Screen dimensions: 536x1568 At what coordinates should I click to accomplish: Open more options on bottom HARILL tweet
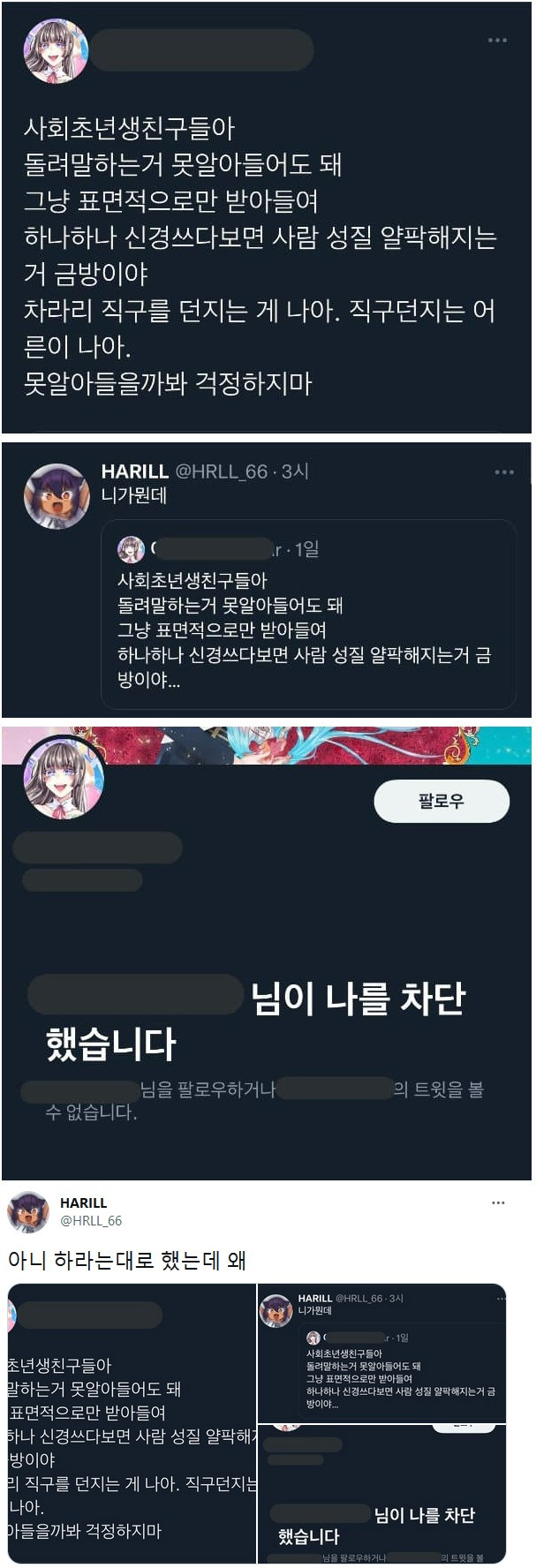click(498, 1202)
